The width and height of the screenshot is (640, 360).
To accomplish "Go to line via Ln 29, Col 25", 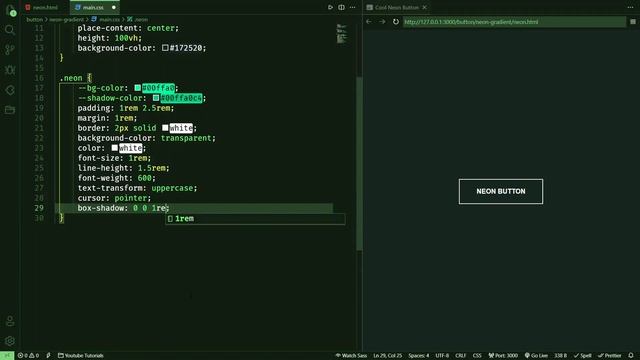I will pyautogui.click(x=387, y=356).
